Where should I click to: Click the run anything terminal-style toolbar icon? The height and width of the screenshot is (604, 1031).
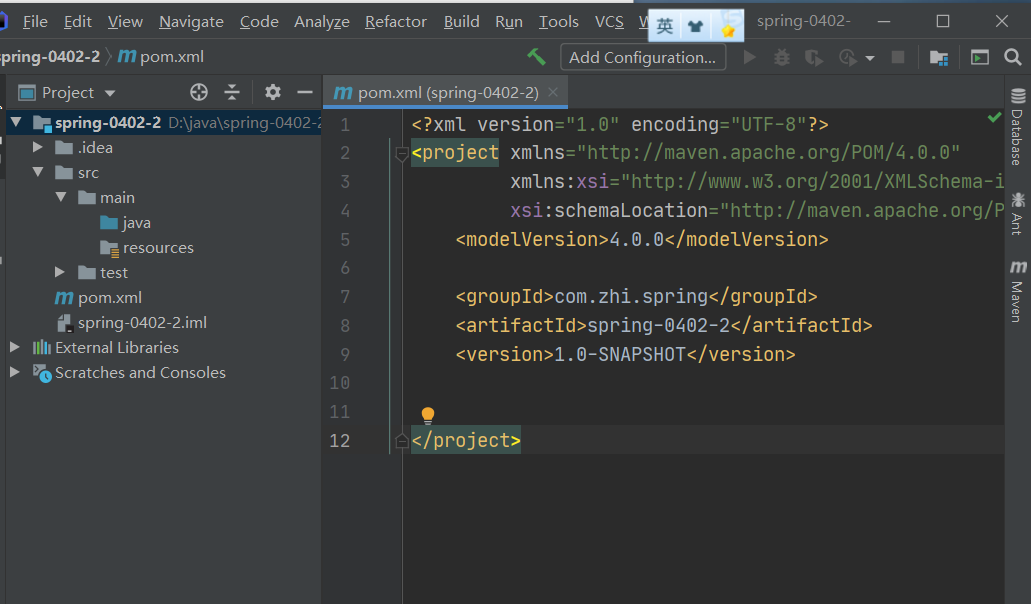980,58
